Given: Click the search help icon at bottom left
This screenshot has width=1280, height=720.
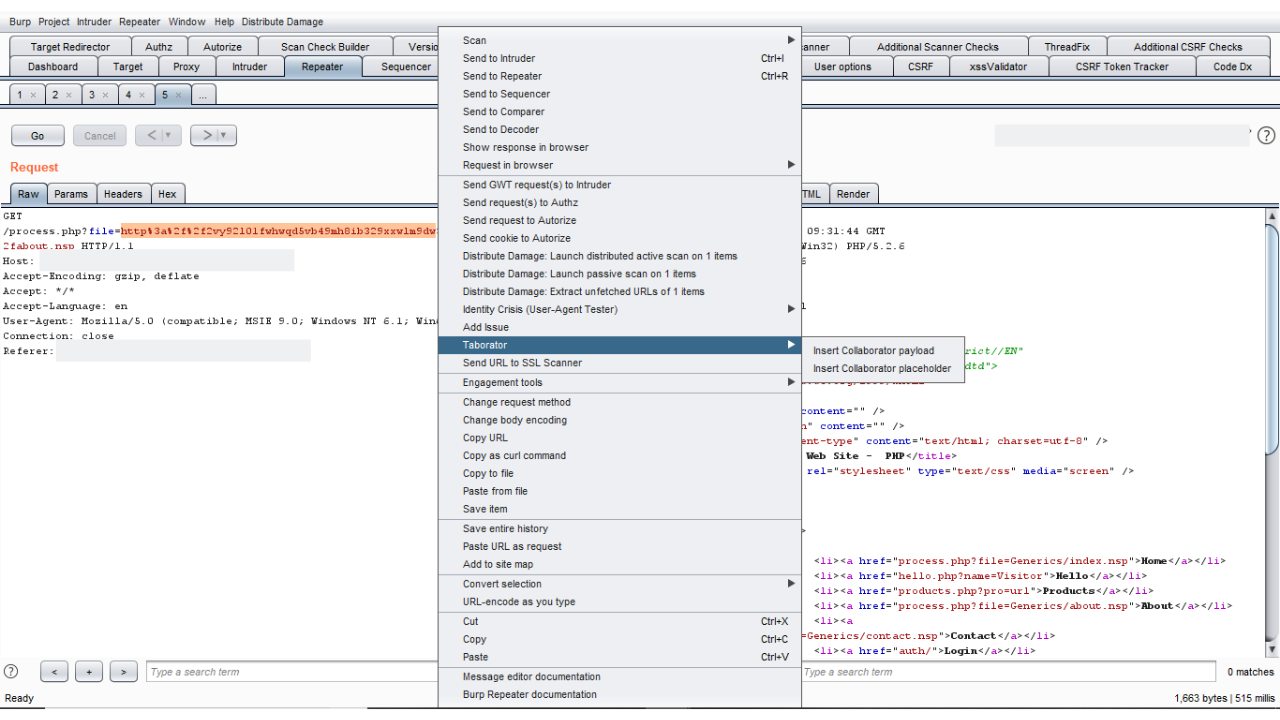Looking at the screenshot, I should [x=12, y=671].
